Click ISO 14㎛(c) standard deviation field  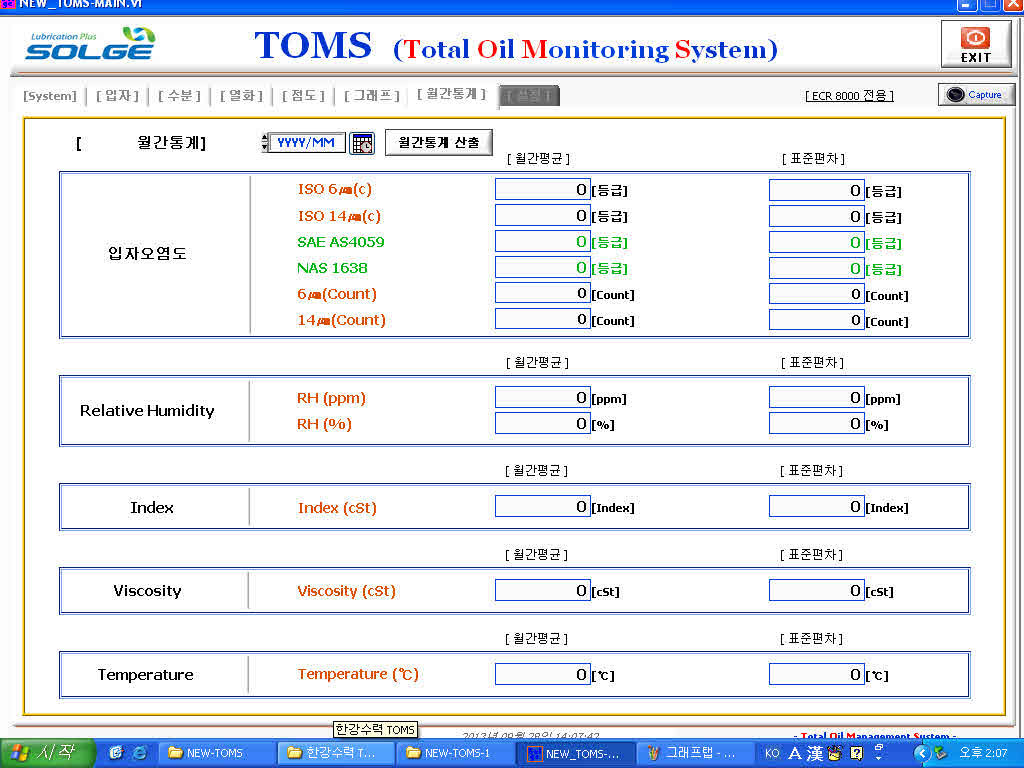coord(817,216)
